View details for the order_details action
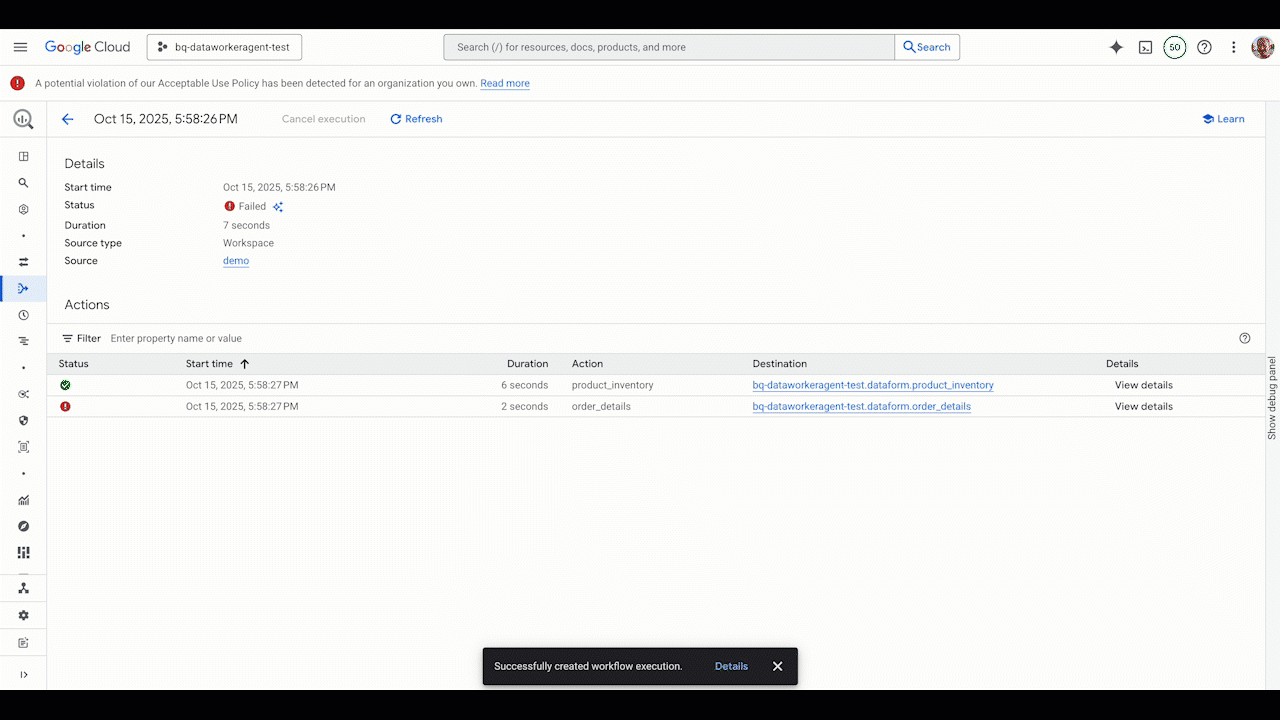 pyautogui.click(x=1144, y=406)
